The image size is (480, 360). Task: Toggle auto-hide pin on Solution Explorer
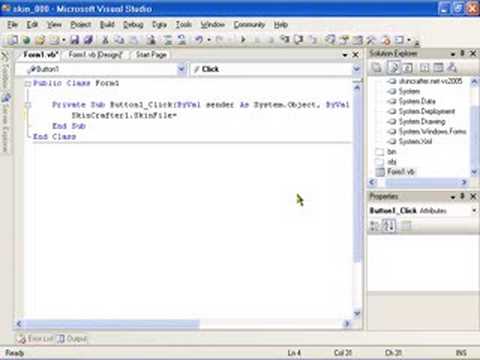[462, 53]
